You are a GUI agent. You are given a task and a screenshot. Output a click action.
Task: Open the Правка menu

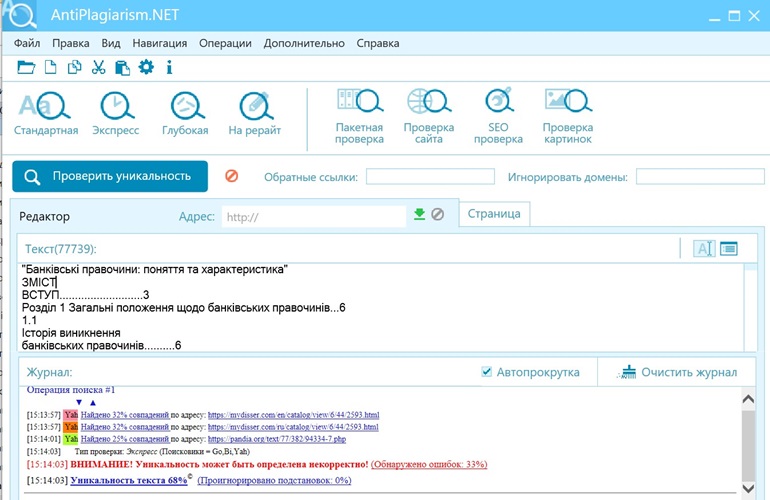tap(71, 43)
